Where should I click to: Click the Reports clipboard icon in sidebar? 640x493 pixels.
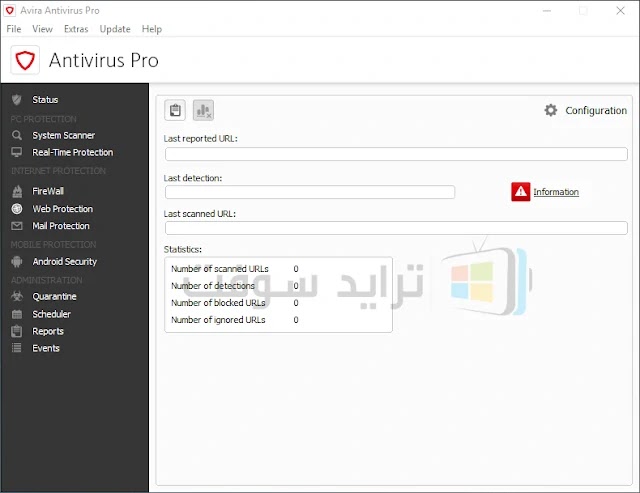point(17,331)
